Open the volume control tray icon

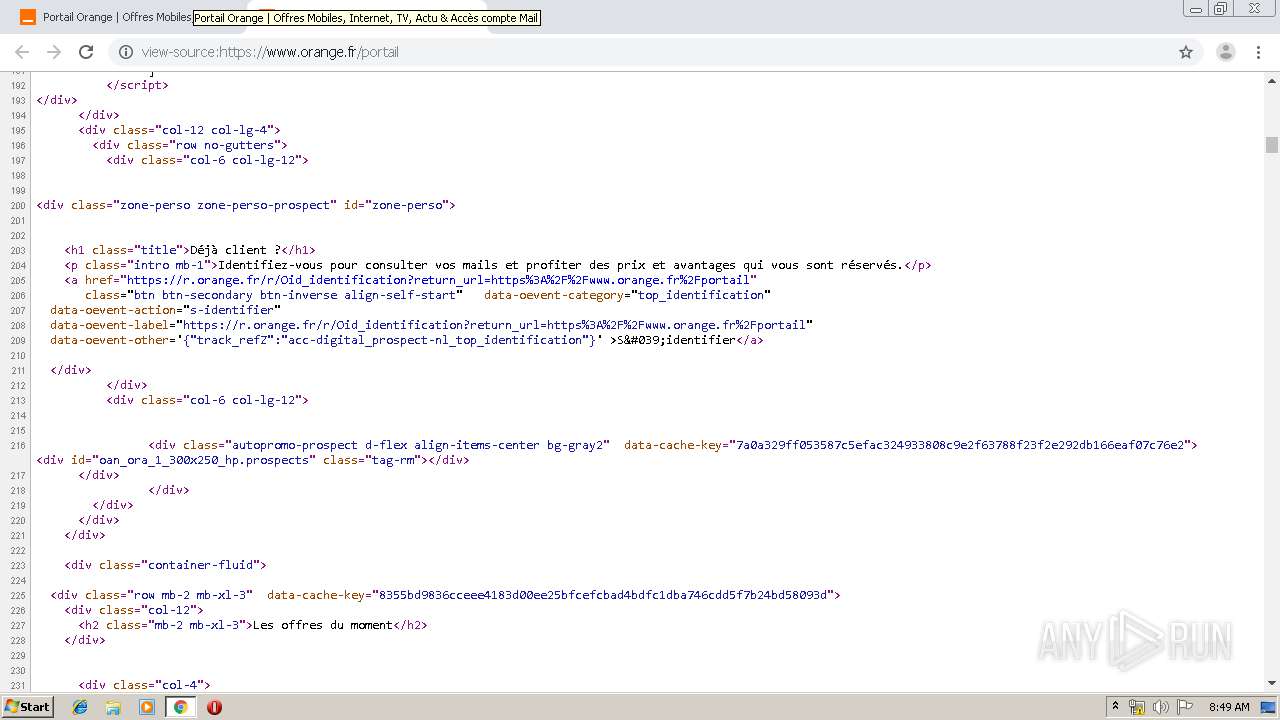coord(1161,707)
